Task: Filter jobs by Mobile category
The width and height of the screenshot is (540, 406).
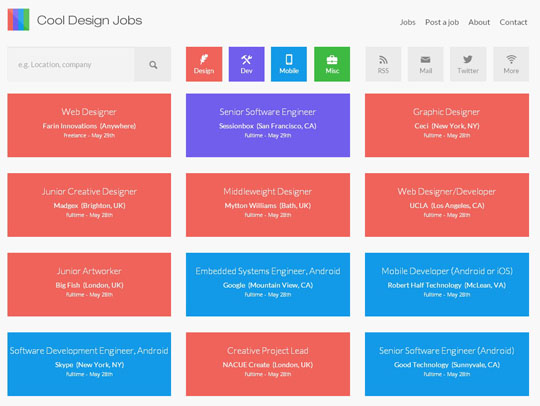Action: tap(289, 64)
